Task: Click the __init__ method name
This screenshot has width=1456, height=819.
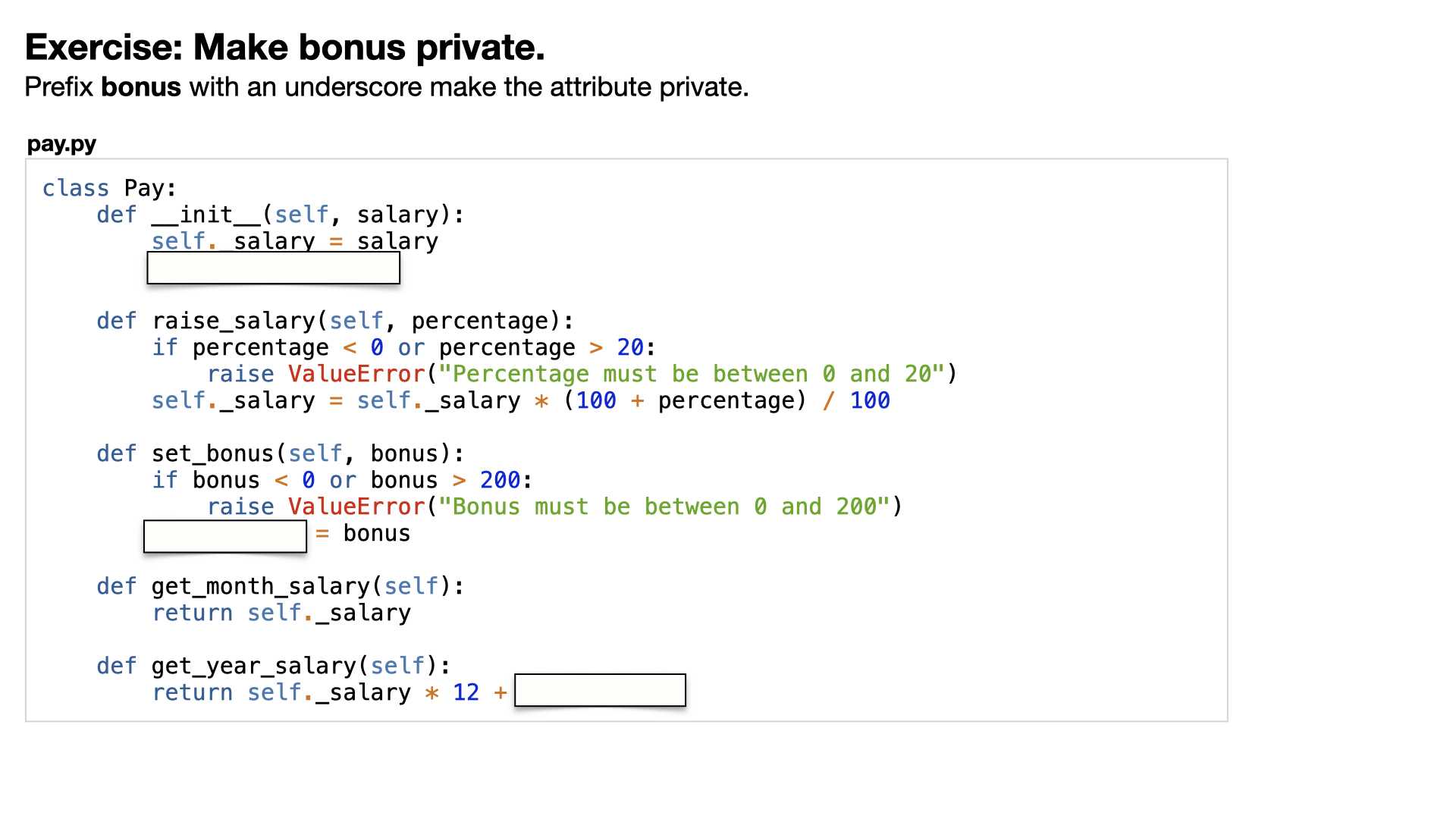Action: (206, 215)
